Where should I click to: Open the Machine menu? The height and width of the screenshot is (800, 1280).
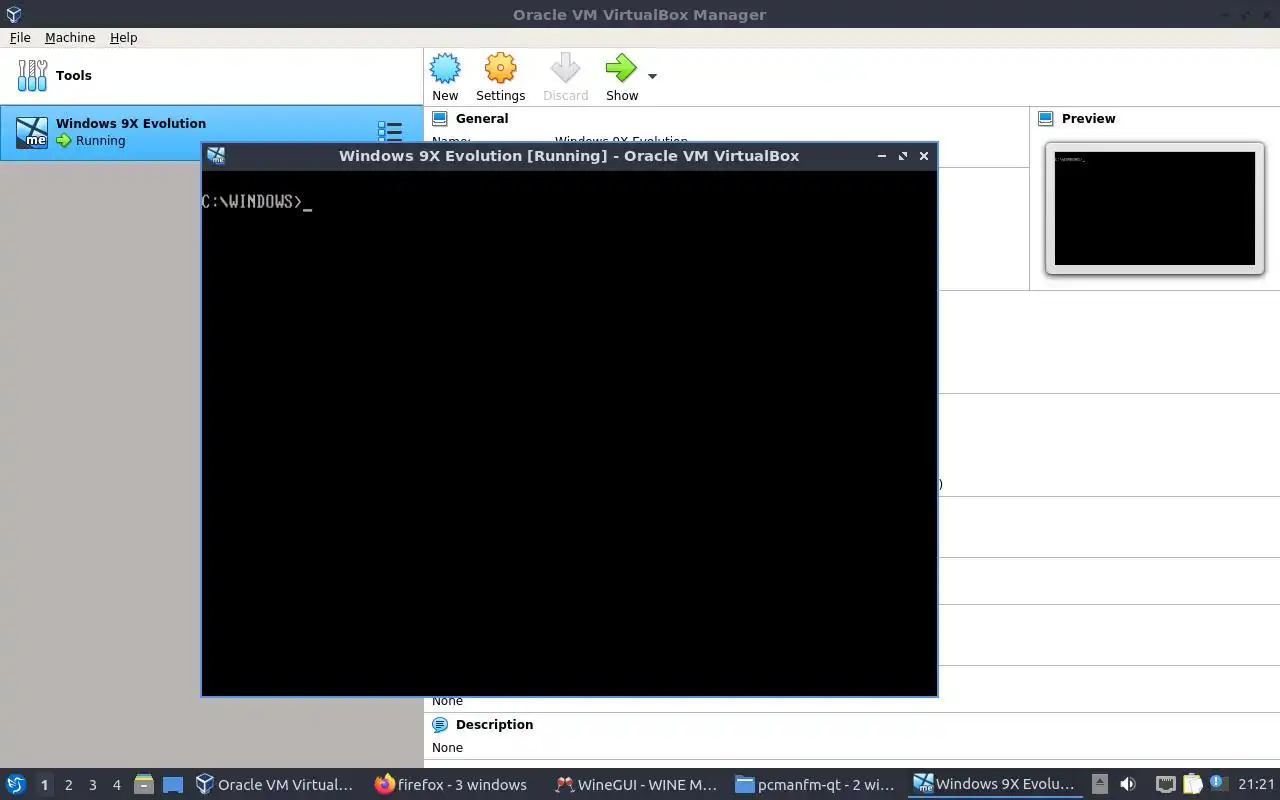click(x=70, y=37)
